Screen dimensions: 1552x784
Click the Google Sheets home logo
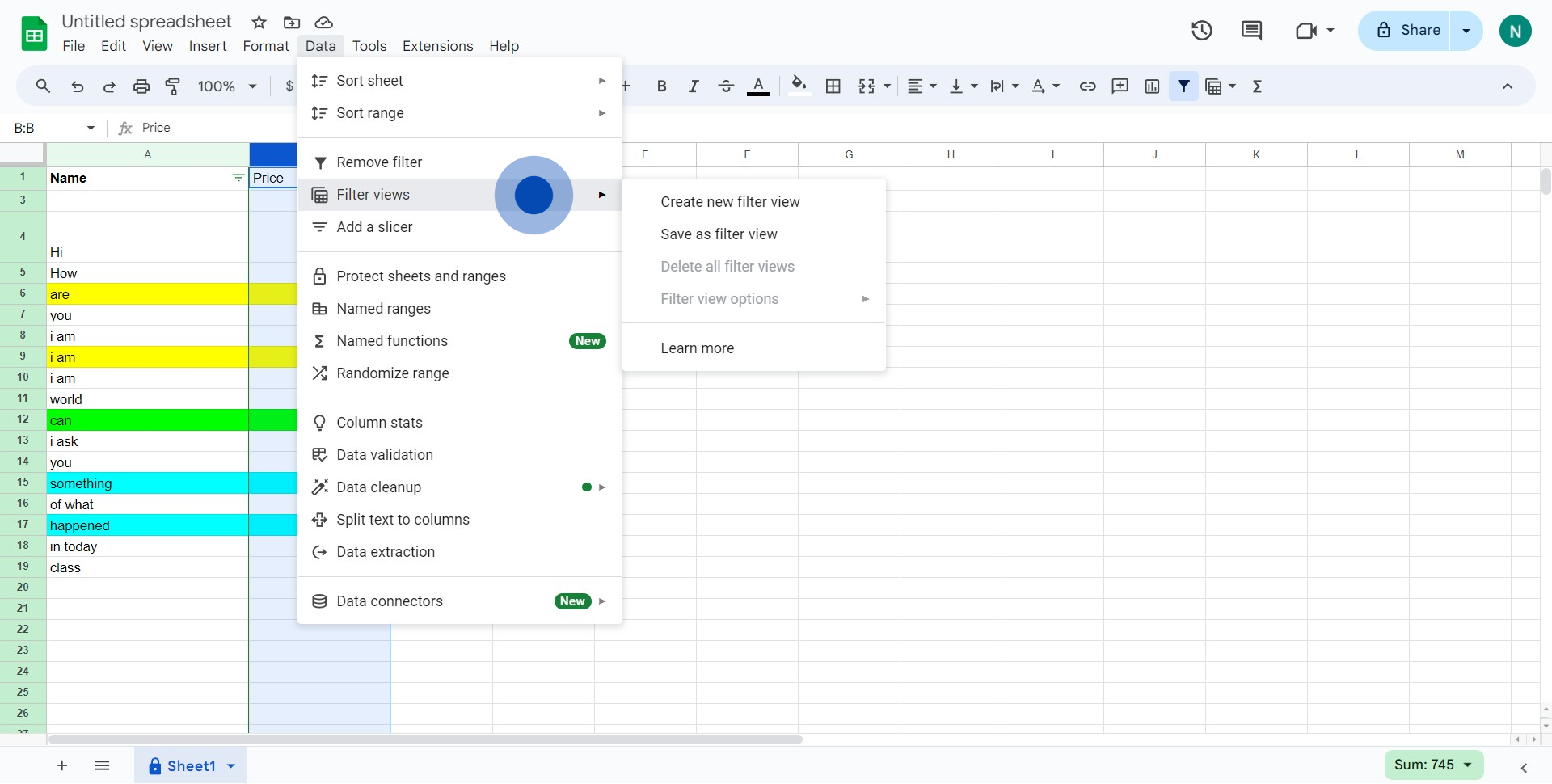pos(34,34)
